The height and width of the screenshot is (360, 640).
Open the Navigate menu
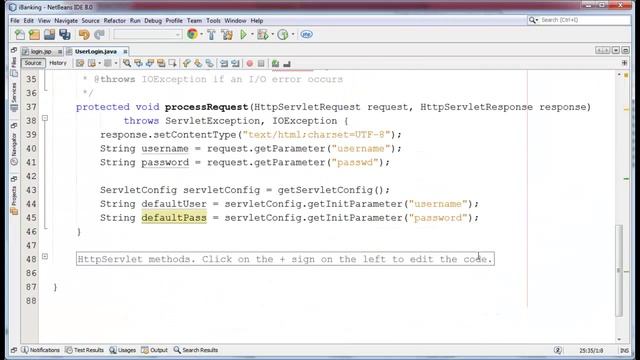pos(66,20)
